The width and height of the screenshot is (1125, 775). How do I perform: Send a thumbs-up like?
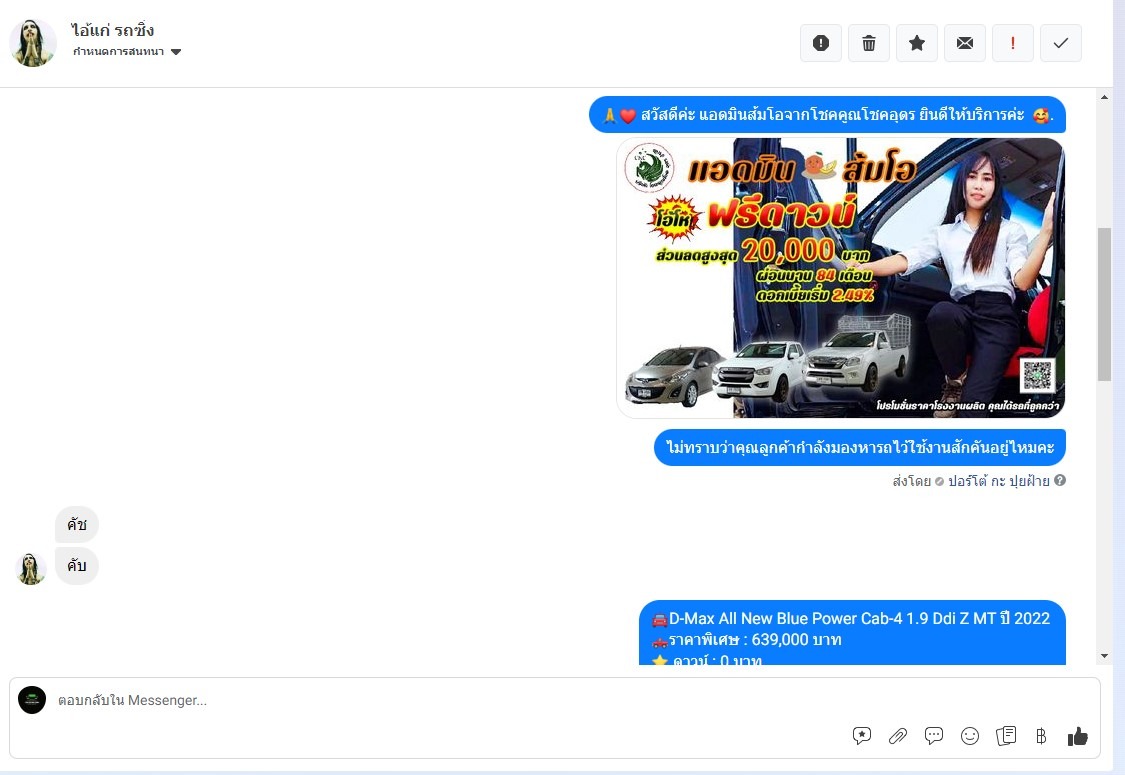click(1078, 736)
